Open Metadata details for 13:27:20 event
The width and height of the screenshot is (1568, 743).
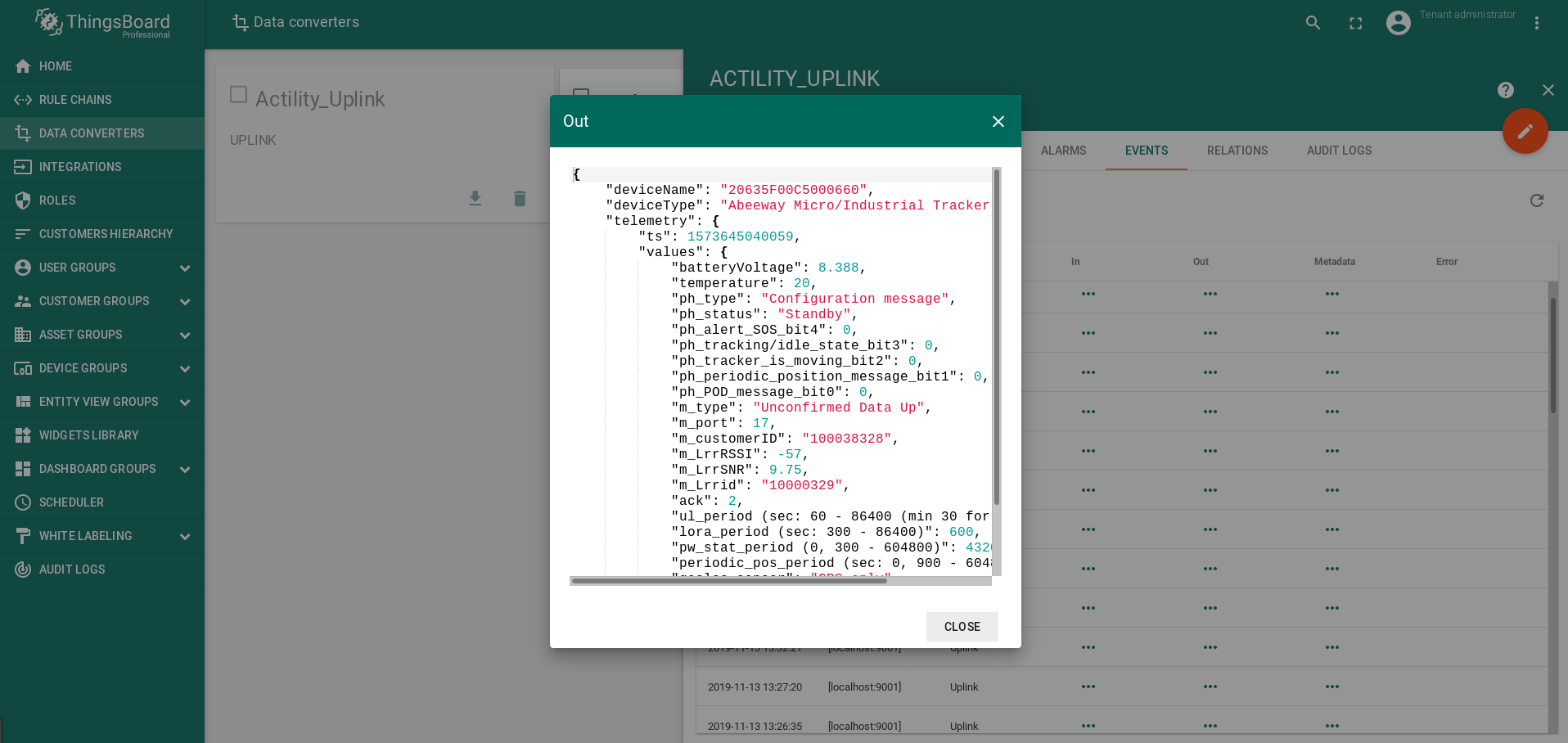[1332, 687]
